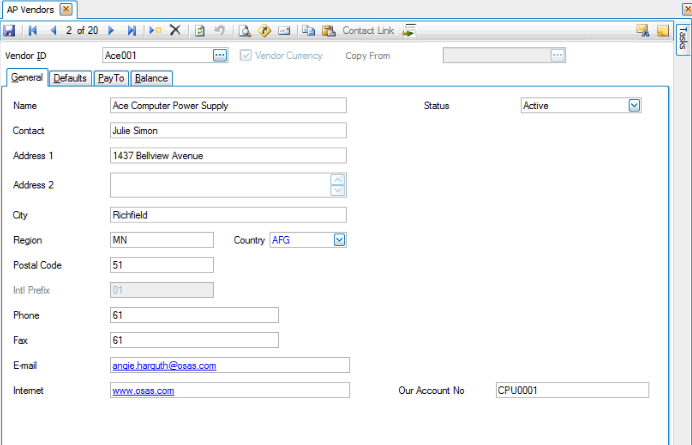Viewport: 692px width, 445px height.
Task: Switch to the PayTo tab
Action: click(111, 78)
